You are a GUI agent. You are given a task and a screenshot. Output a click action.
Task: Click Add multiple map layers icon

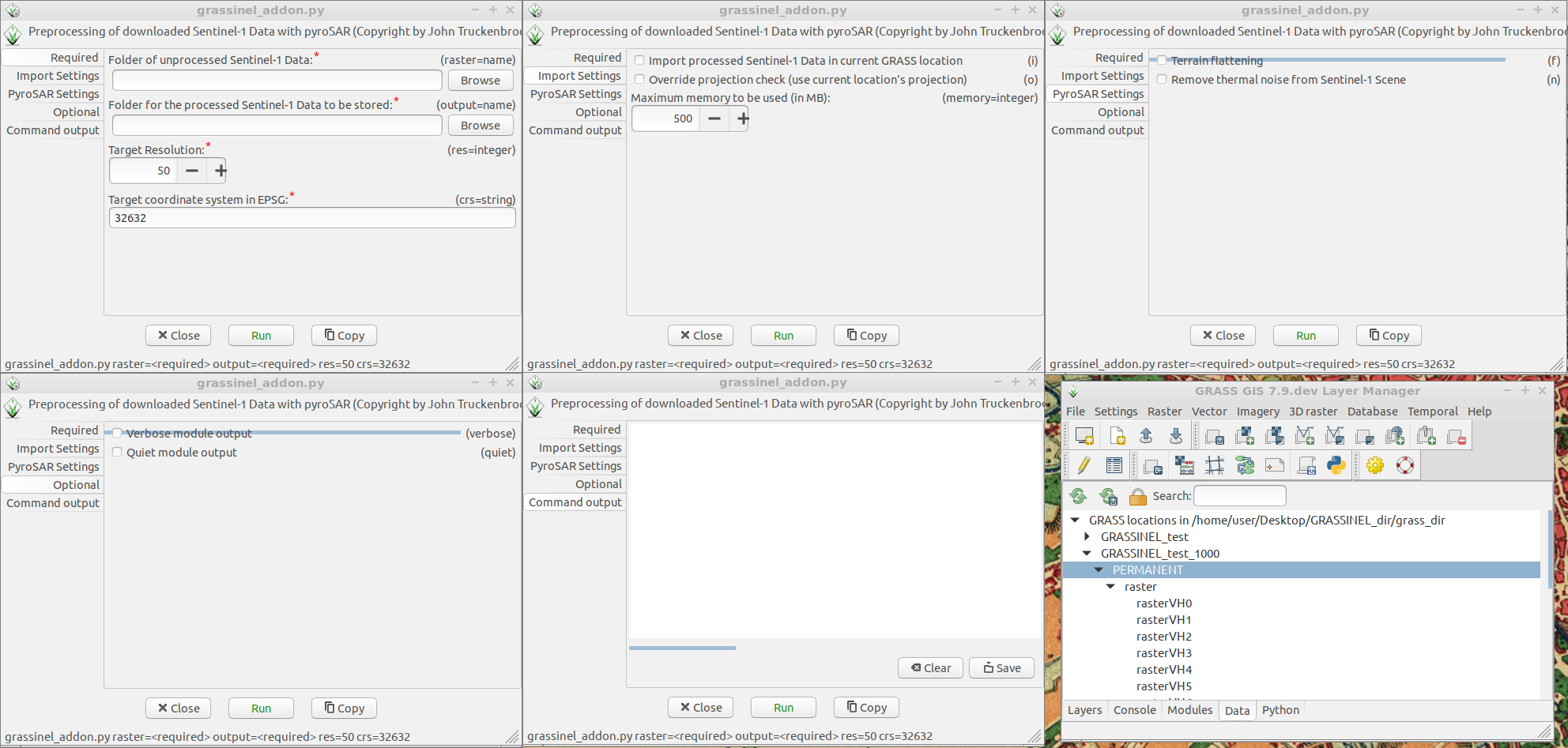[x=1215, y=436]
